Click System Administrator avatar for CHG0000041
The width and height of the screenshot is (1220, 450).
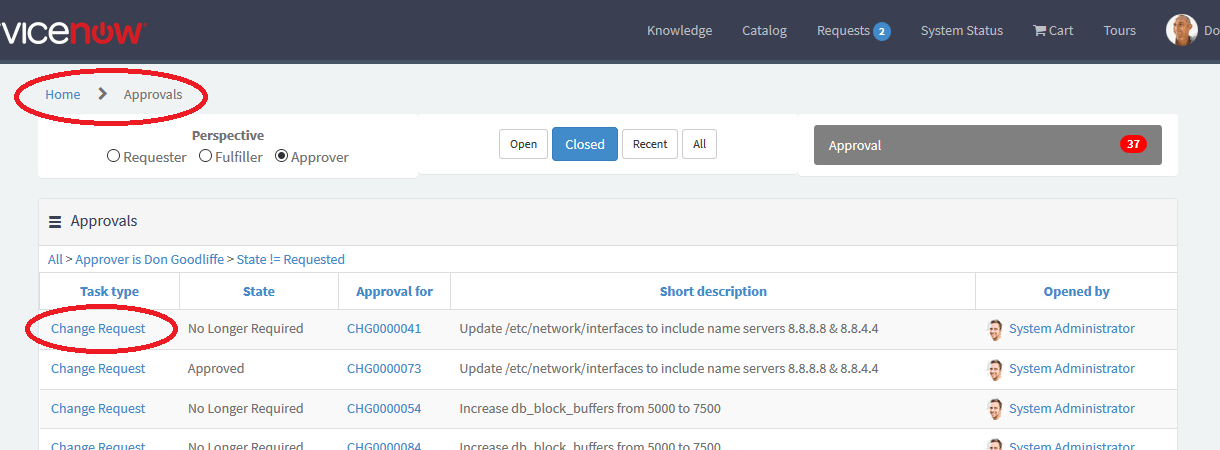click(994, 329)
